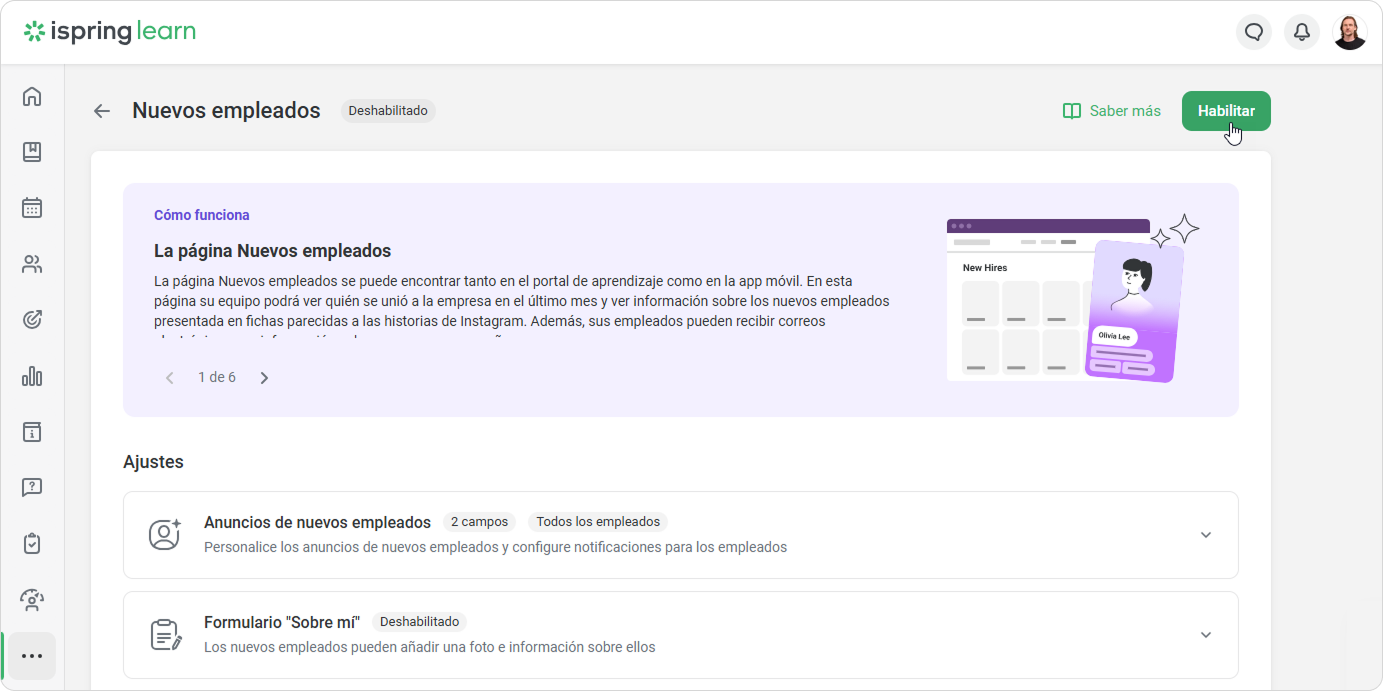Open the users icon in sidebar
1383x691 pixels.
(32, 265)
